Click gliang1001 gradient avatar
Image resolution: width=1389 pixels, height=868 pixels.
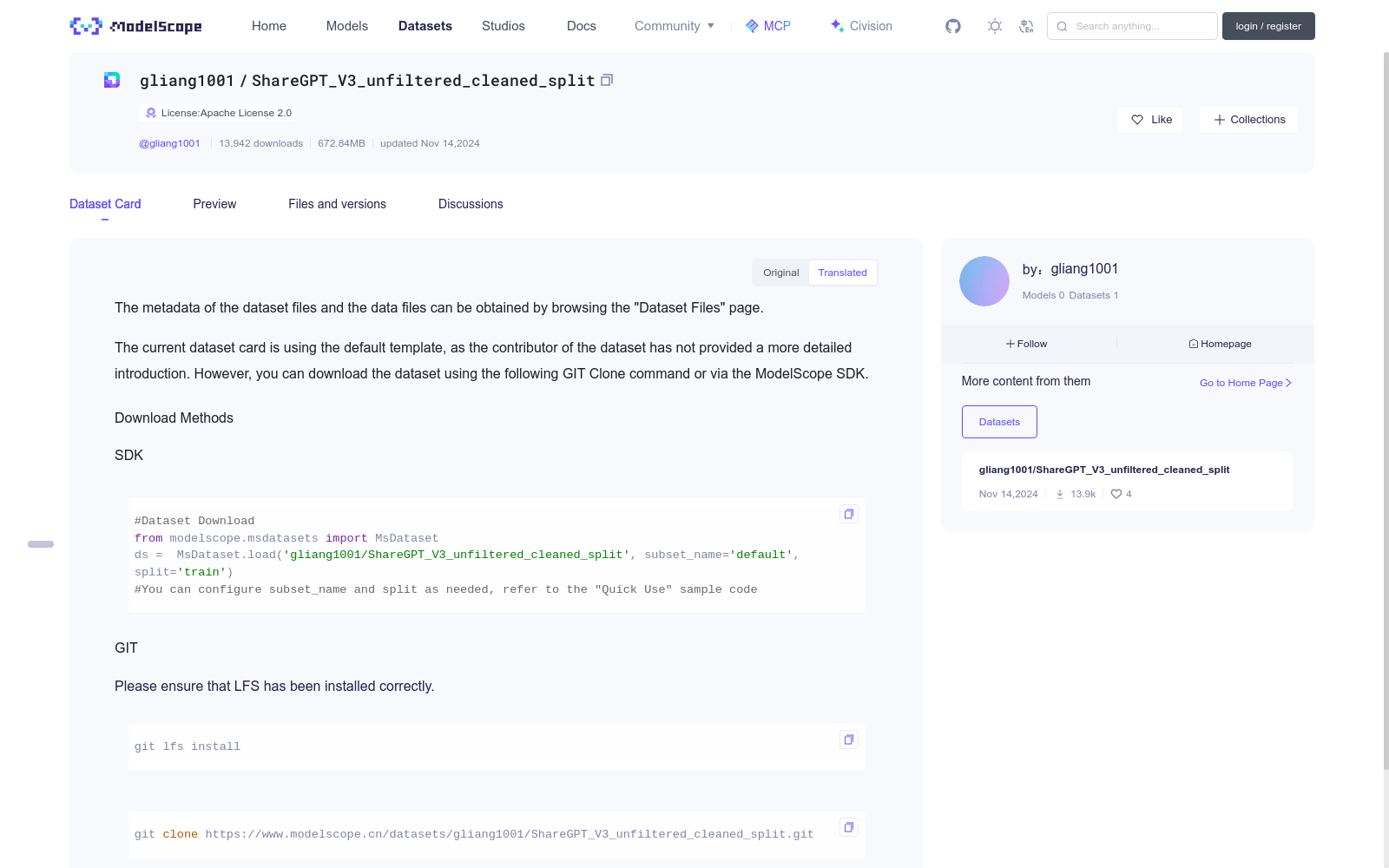click(x=984, y=281)
